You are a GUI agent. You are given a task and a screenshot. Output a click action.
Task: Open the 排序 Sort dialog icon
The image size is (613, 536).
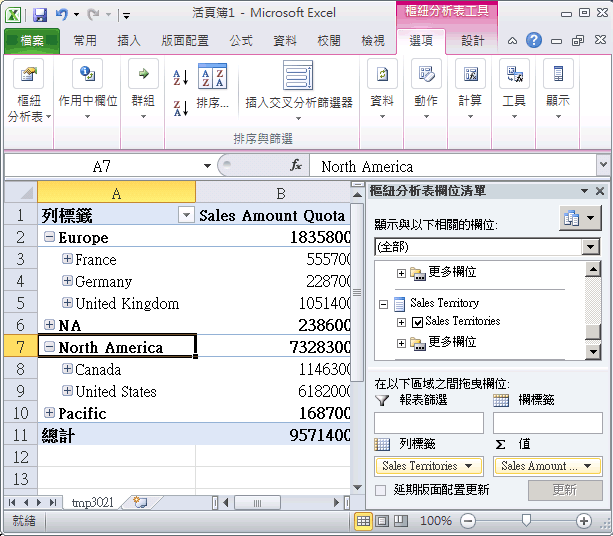(x=212, y=77)
